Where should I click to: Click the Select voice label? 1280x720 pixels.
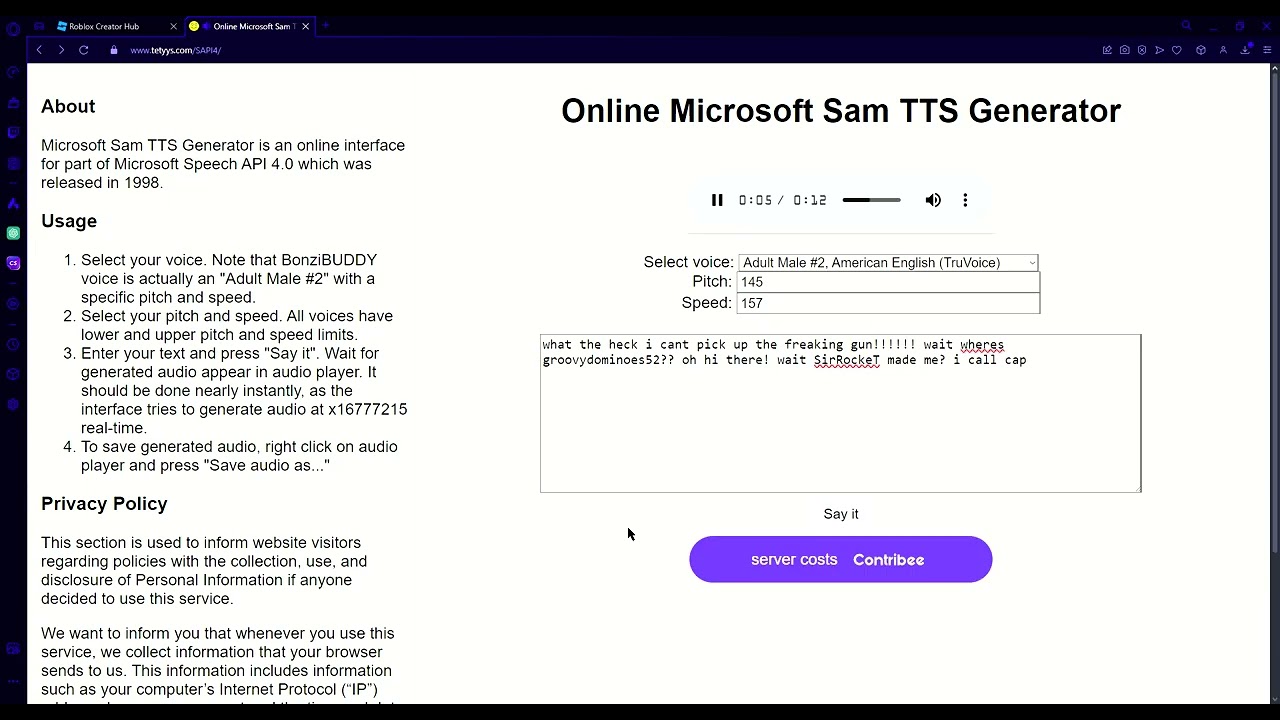[x=688, y=262]
